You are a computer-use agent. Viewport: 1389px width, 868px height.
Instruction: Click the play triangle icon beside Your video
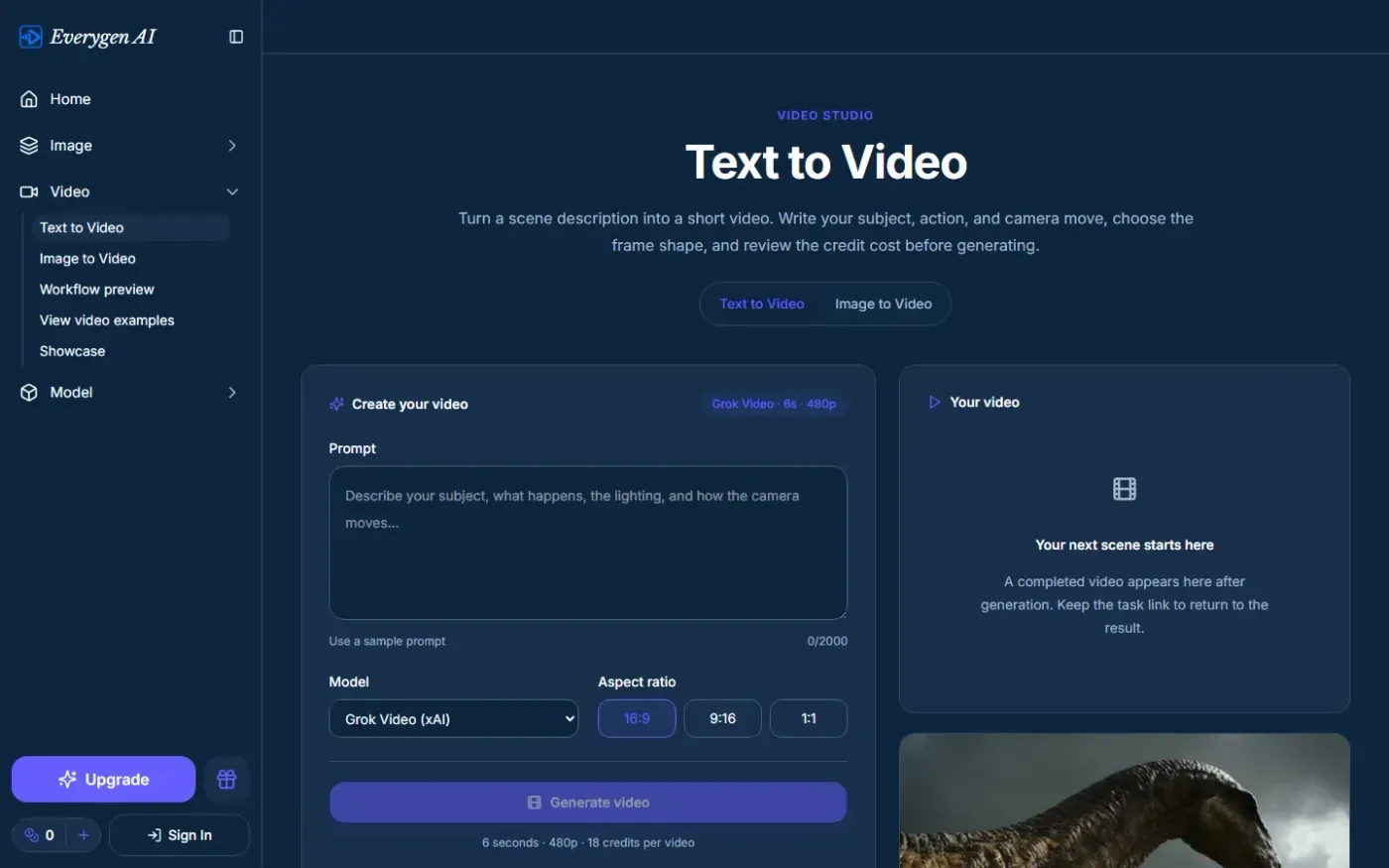click(x=934, y=402)
